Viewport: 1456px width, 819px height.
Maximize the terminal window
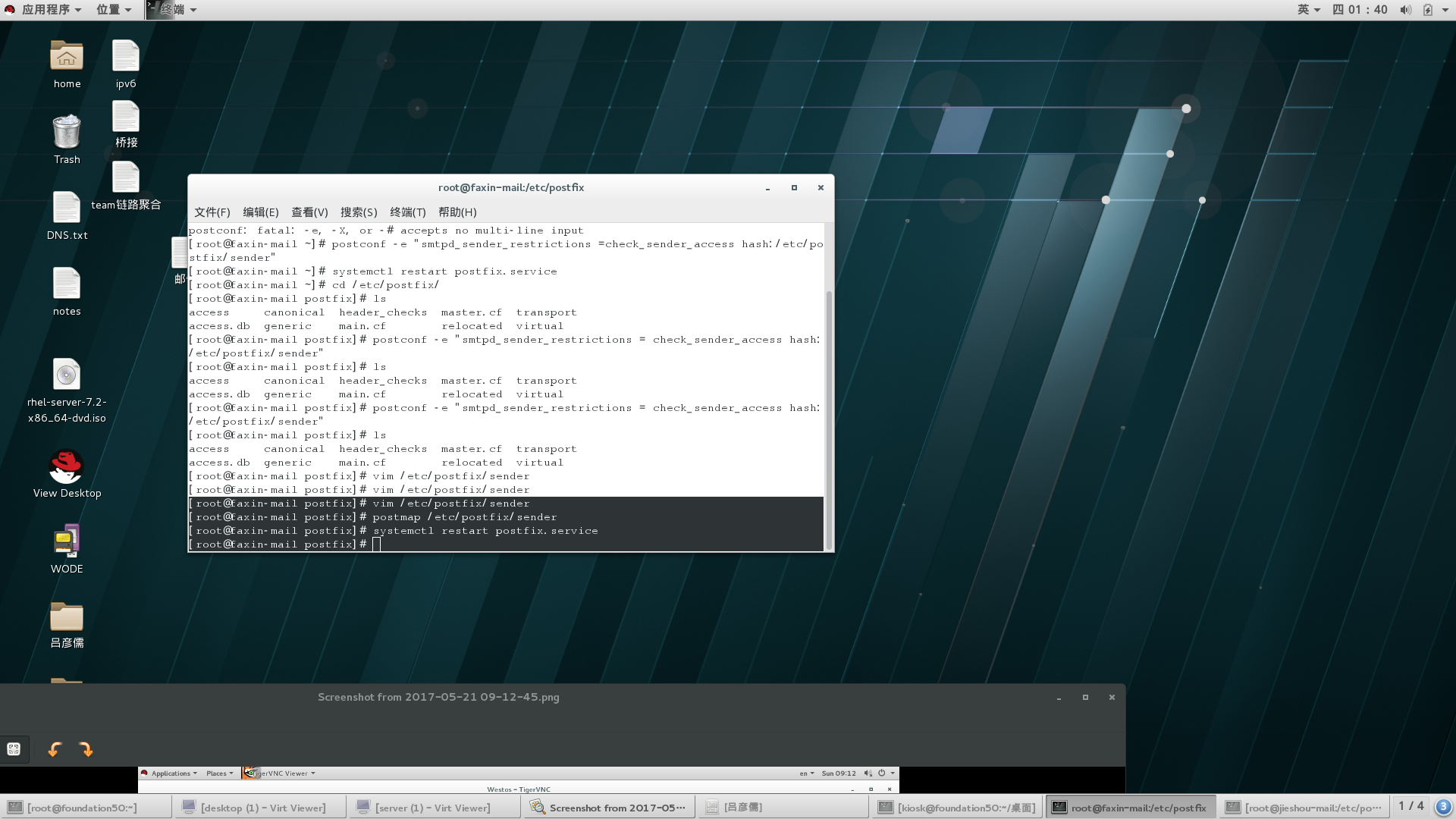(x=794, y=187)
